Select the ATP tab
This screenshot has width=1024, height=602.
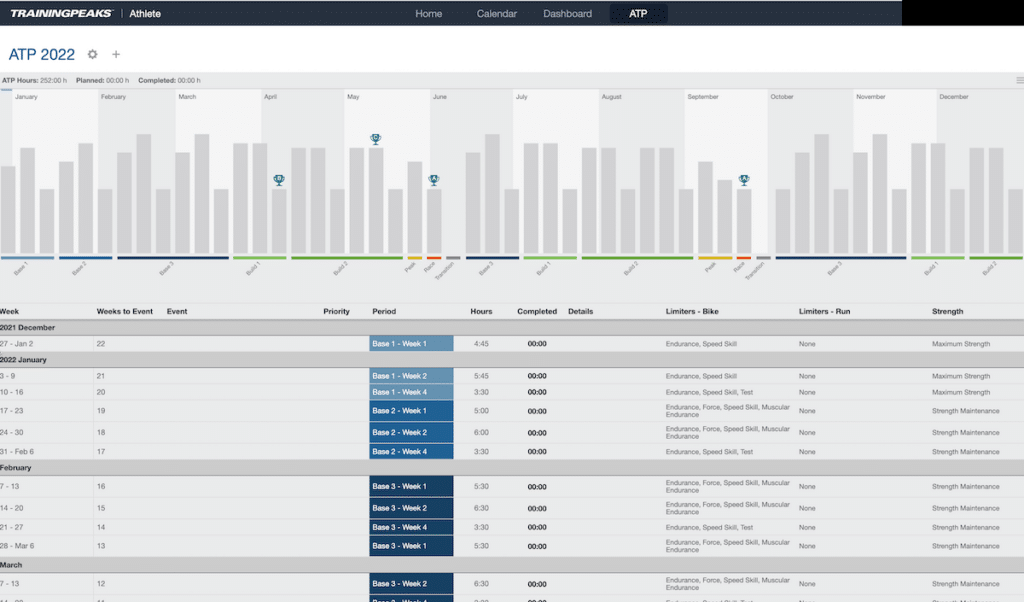click(x=638, y=14)
